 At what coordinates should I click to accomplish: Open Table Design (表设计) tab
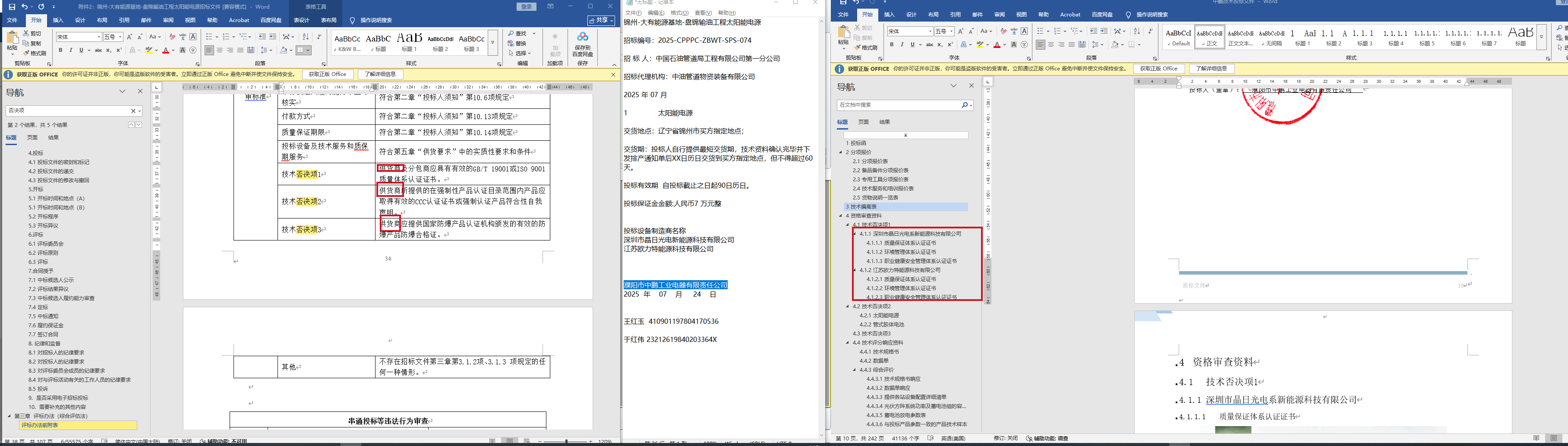[301, 20]
